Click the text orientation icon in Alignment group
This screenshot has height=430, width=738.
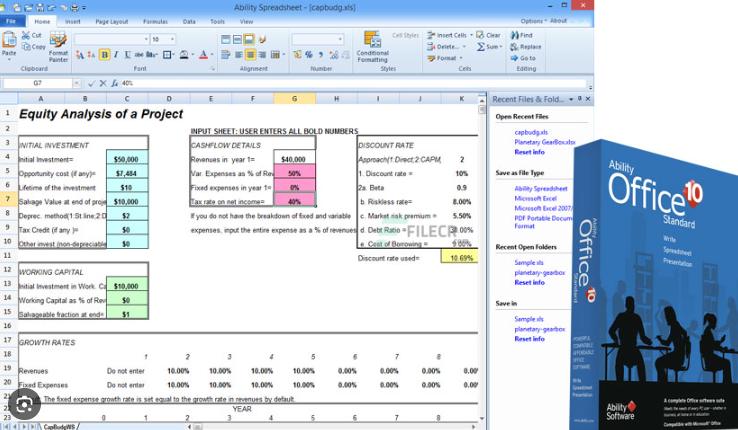point(262,40)
